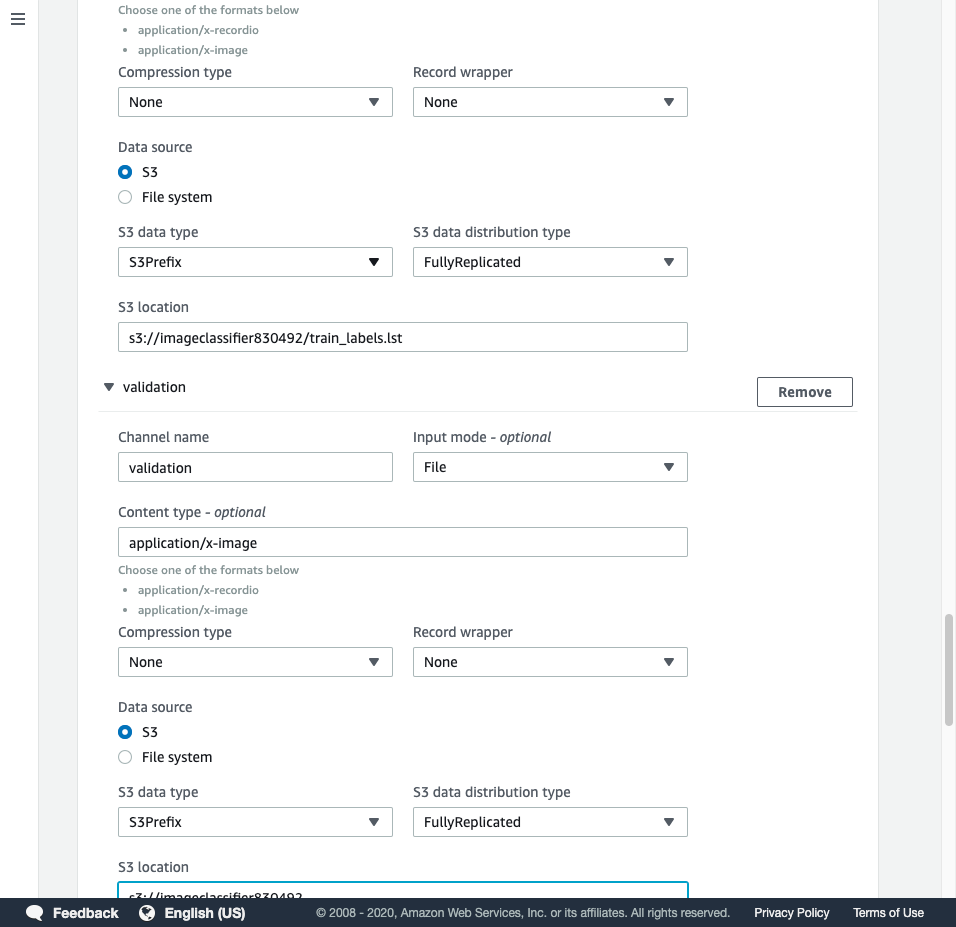Select File system for the train channel
Image resolution: width=956 pixels, height=927 pixels.
pyautogui.click(x=124, y=197)
